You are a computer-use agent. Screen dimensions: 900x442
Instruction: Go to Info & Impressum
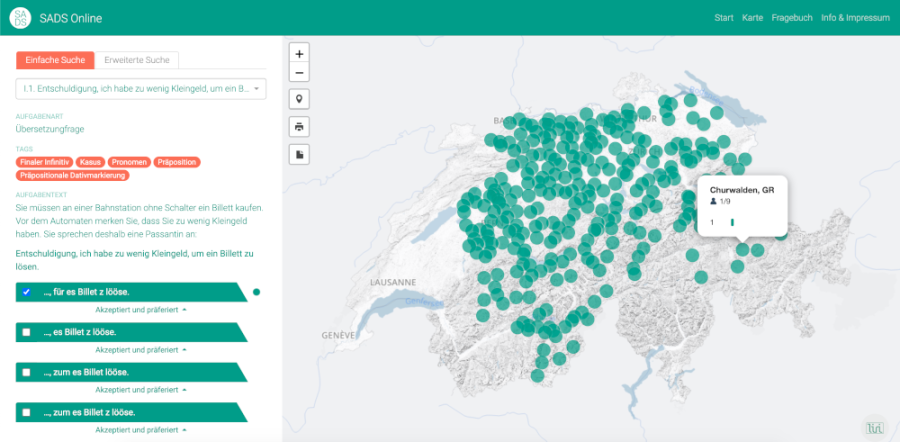click(855, 18)
